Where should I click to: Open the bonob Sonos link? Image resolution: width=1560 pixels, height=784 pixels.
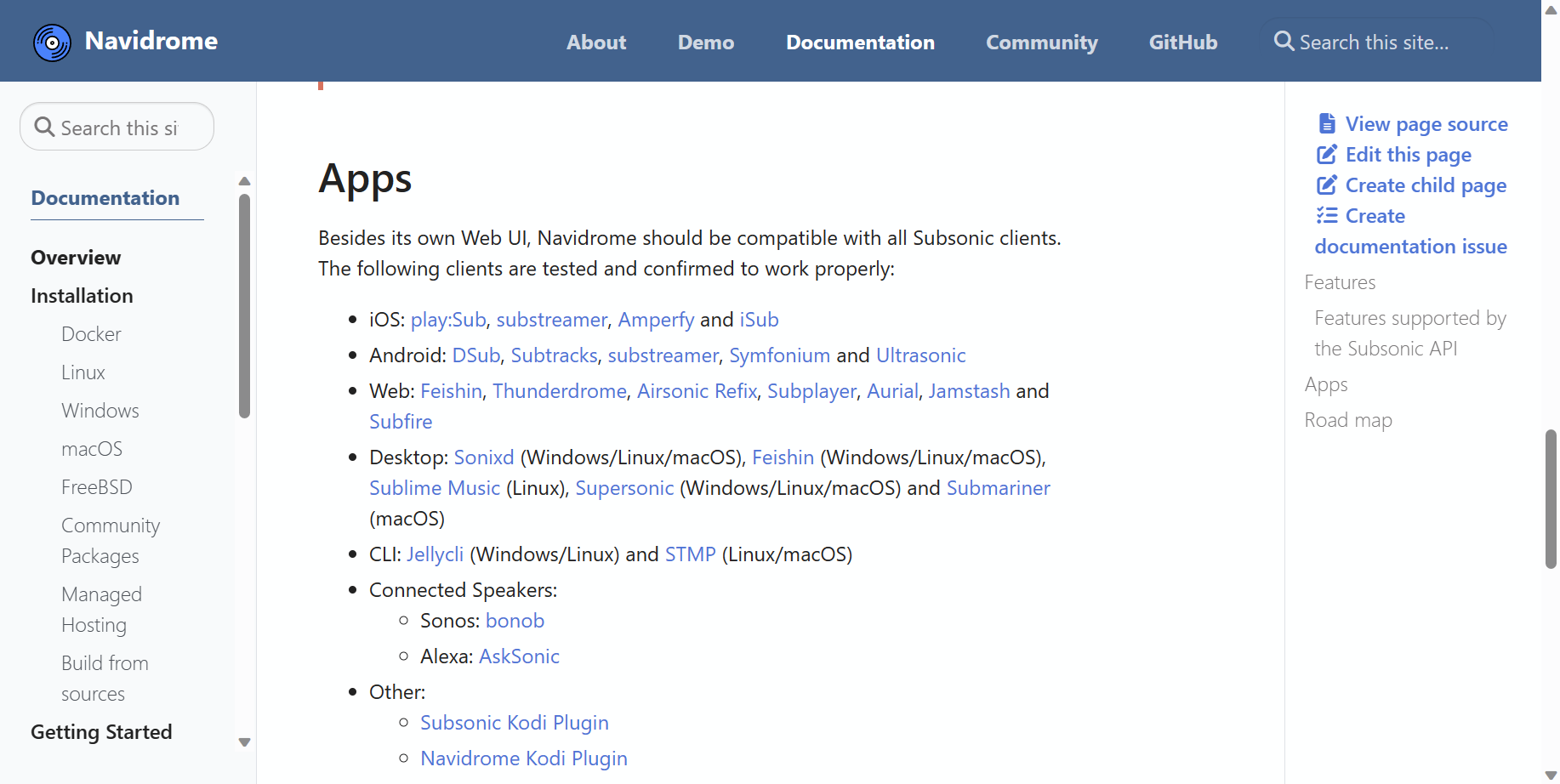(515, 621)
